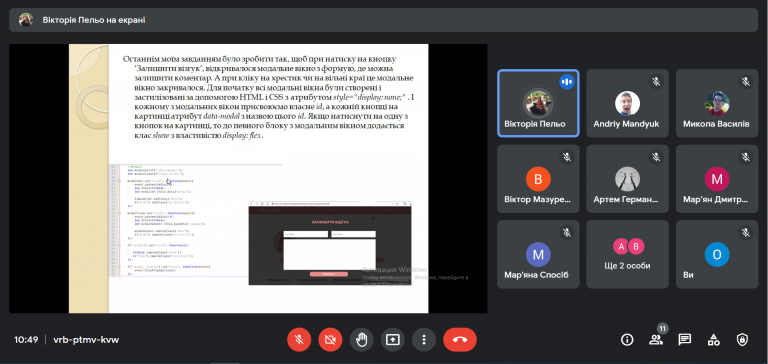768x364 pixels.
Task: Click meeting code vrb-ptmv-kvw
Action: pos(86,340)
